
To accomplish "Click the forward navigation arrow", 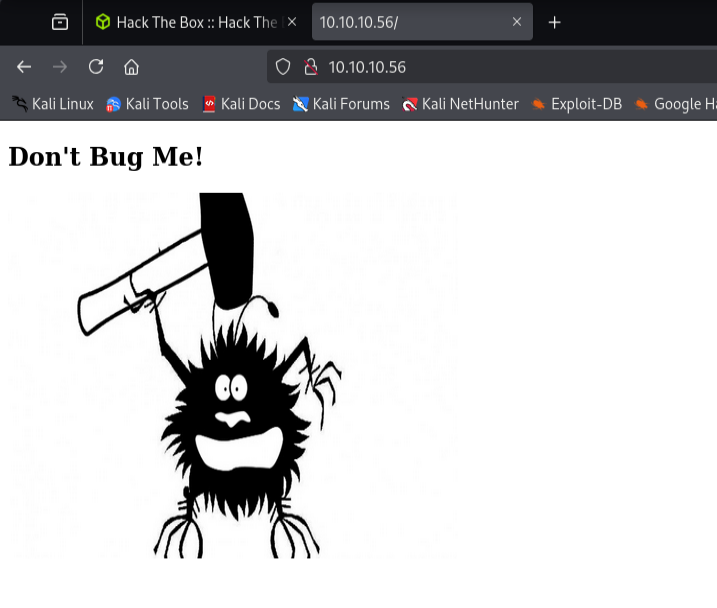I will click(x=60, y=67).
